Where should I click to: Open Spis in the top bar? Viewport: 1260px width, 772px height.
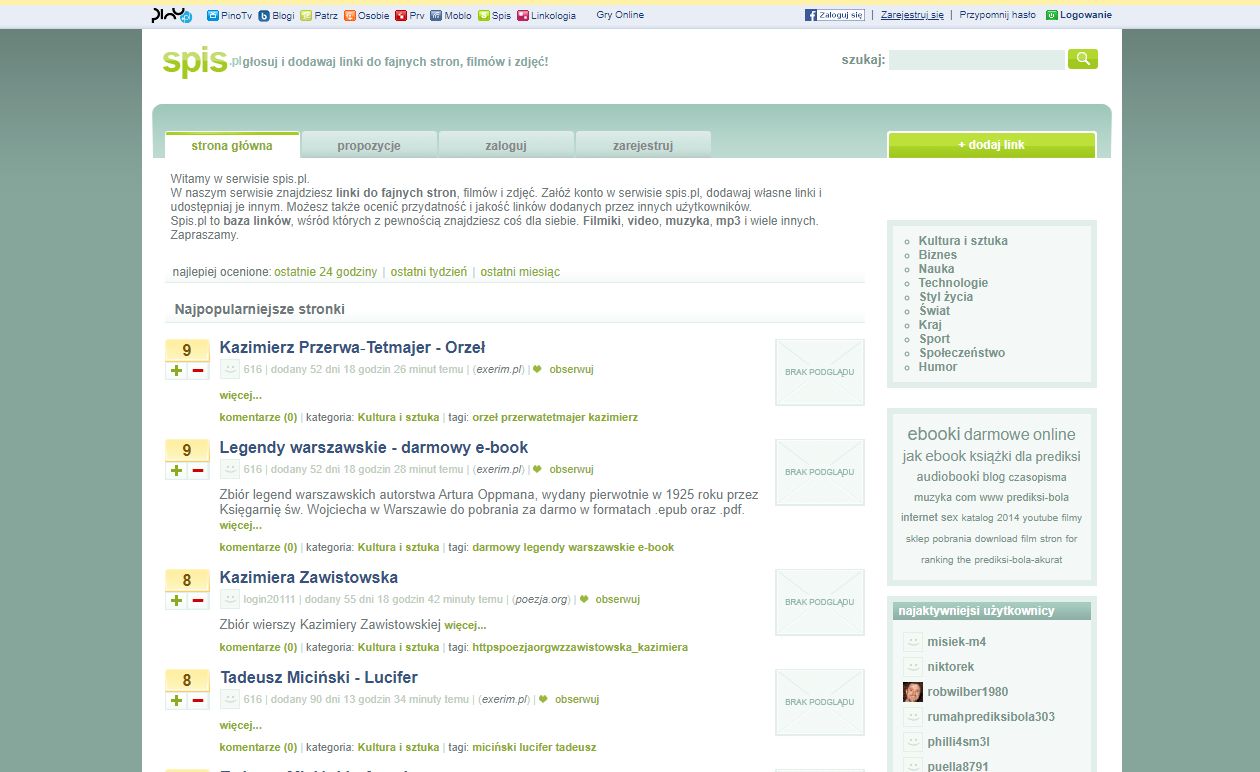click(x=494, y=16)
